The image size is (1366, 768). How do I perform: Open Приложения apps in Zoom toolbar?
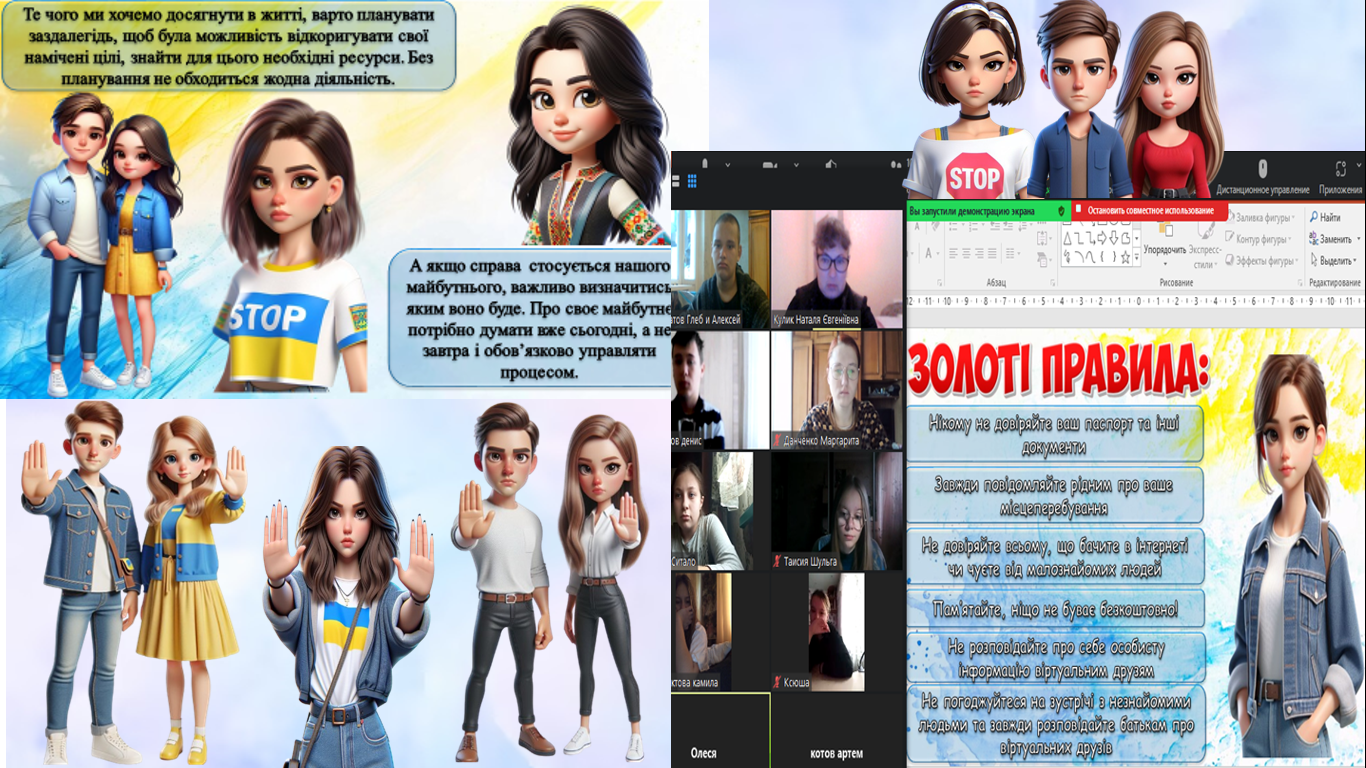click(x=1341, y=176)
